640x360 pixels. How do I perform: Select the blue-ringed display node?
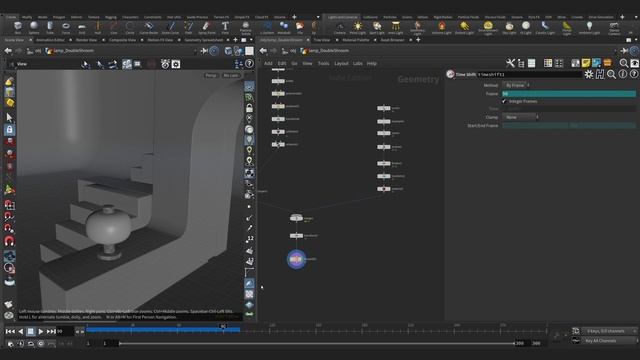[296, 259]
